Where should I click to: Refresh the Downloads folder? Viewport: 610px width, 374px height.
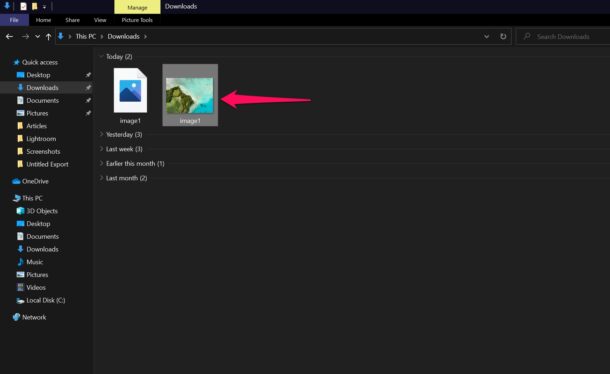point(503,36)
